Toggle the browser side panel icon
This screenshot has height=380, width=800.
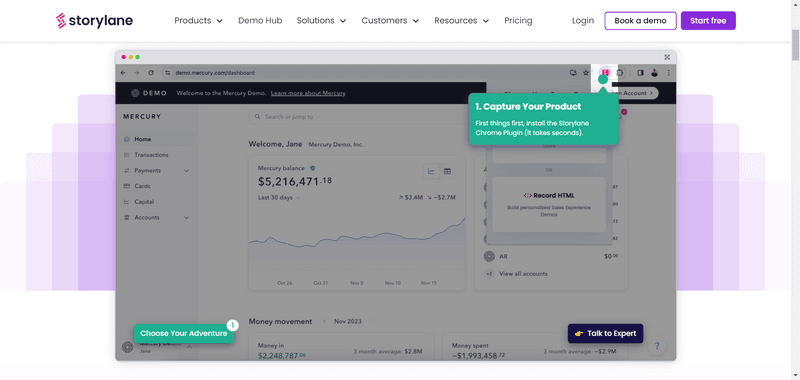coord(640,73)
